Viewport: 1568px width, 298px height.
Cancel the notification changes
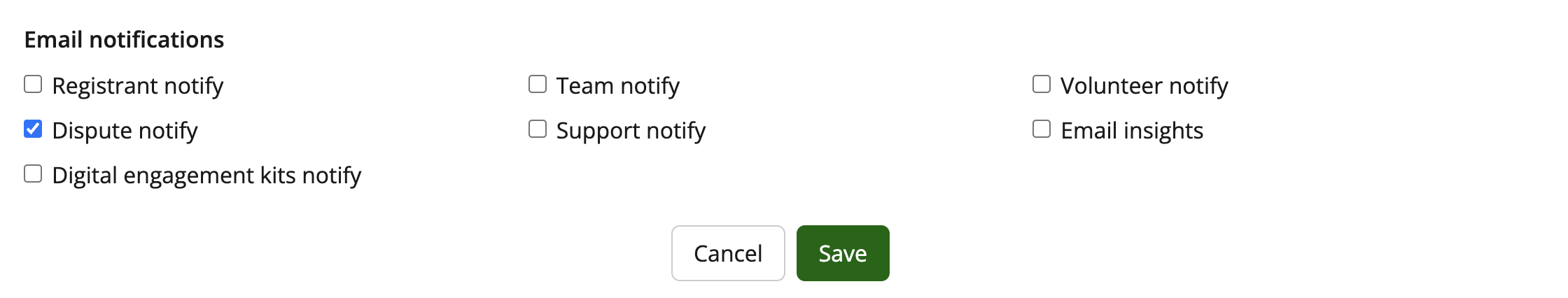click(728, 253)
